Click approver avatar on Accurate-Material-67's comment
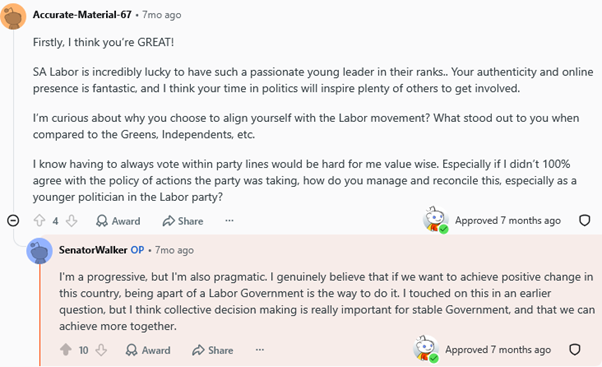 click(x=436, y=220)
